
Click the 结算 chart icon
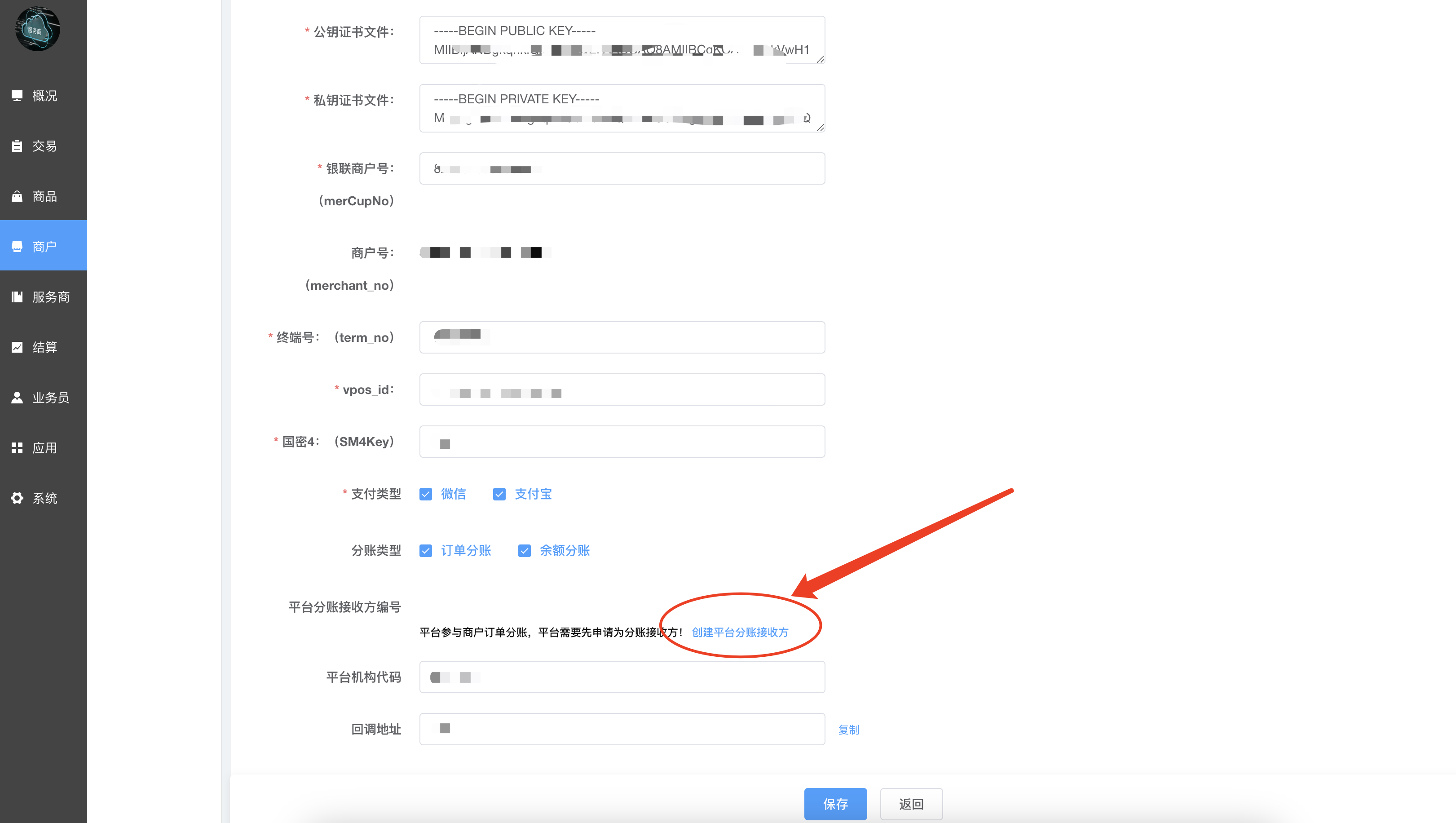coord(17,347)
